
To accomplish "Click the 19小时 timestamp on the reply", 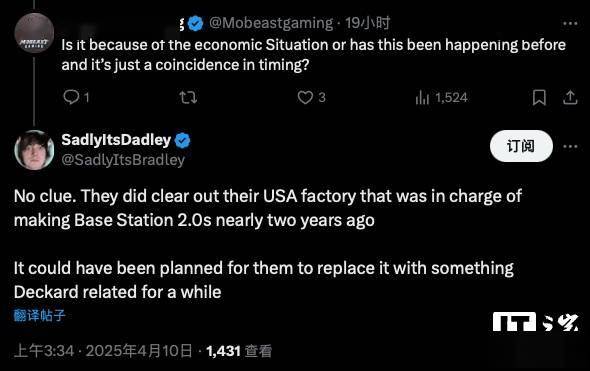I will click(x=367, y=23).
